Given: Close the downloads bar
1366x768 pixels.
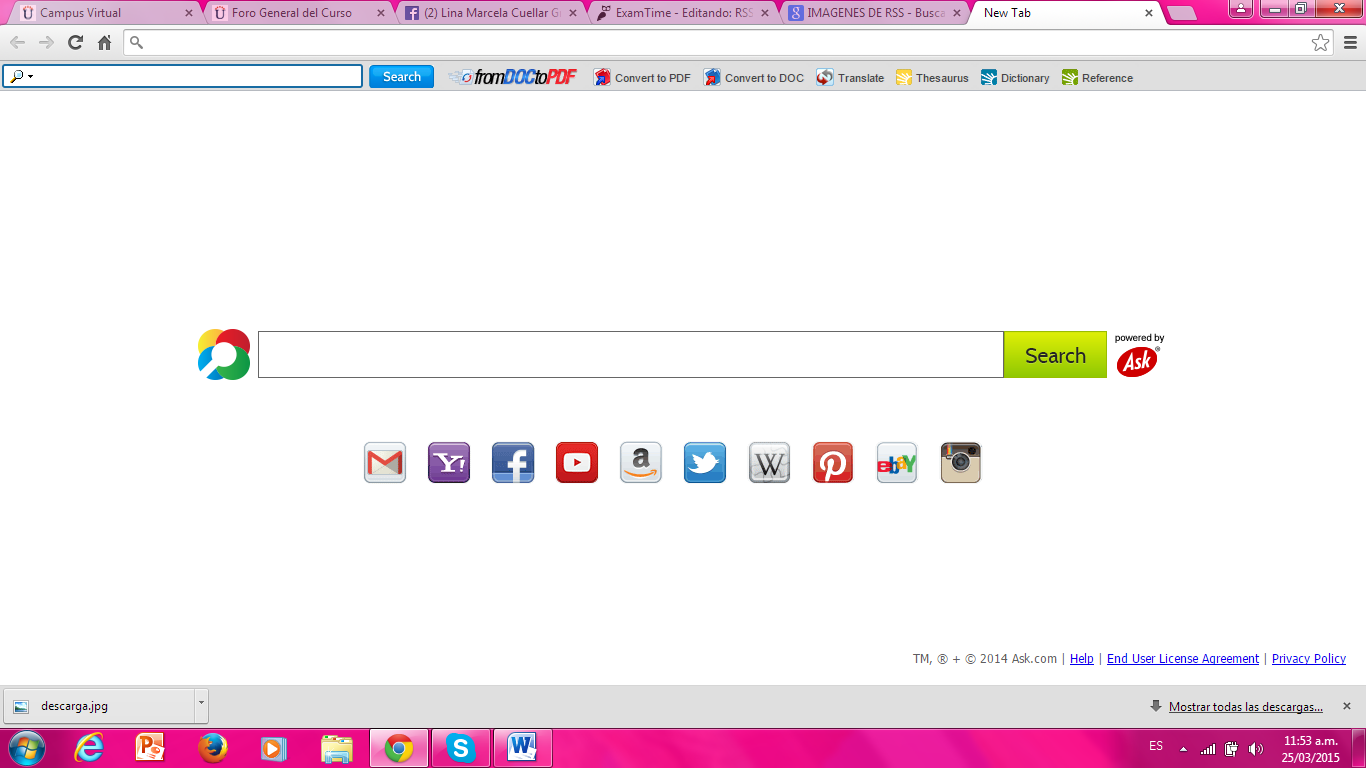Looking at the screenshot, I should tap(1346, 706).
